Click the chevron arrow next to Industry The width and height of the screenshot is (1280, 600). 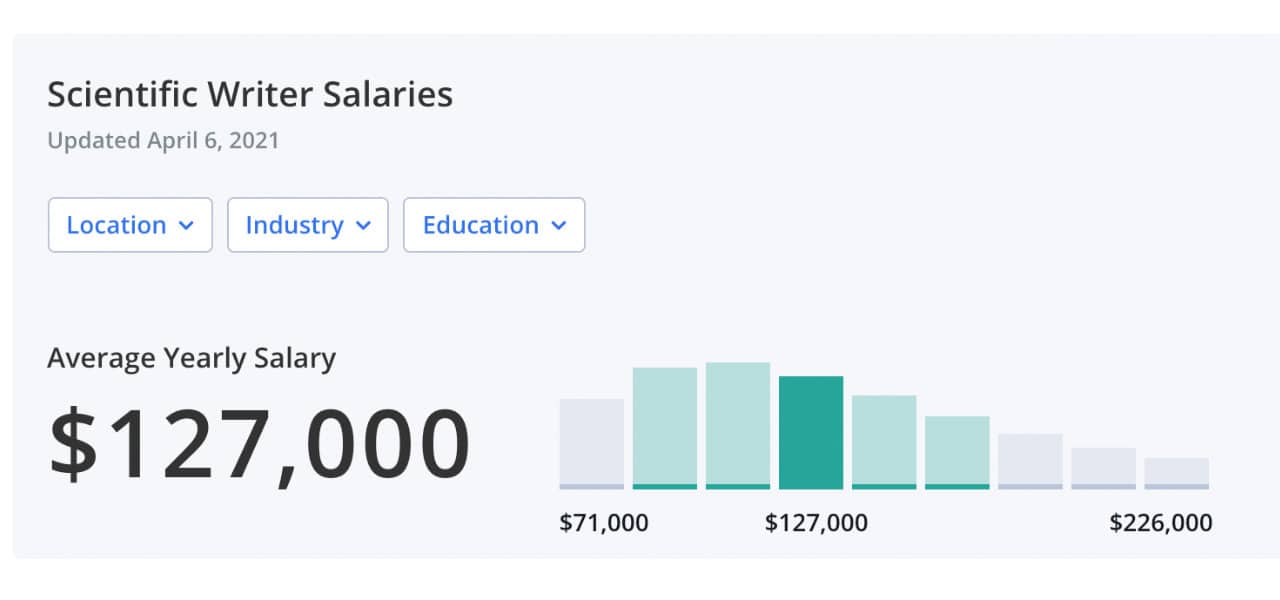pyautogui.click(x=364, y=226)
